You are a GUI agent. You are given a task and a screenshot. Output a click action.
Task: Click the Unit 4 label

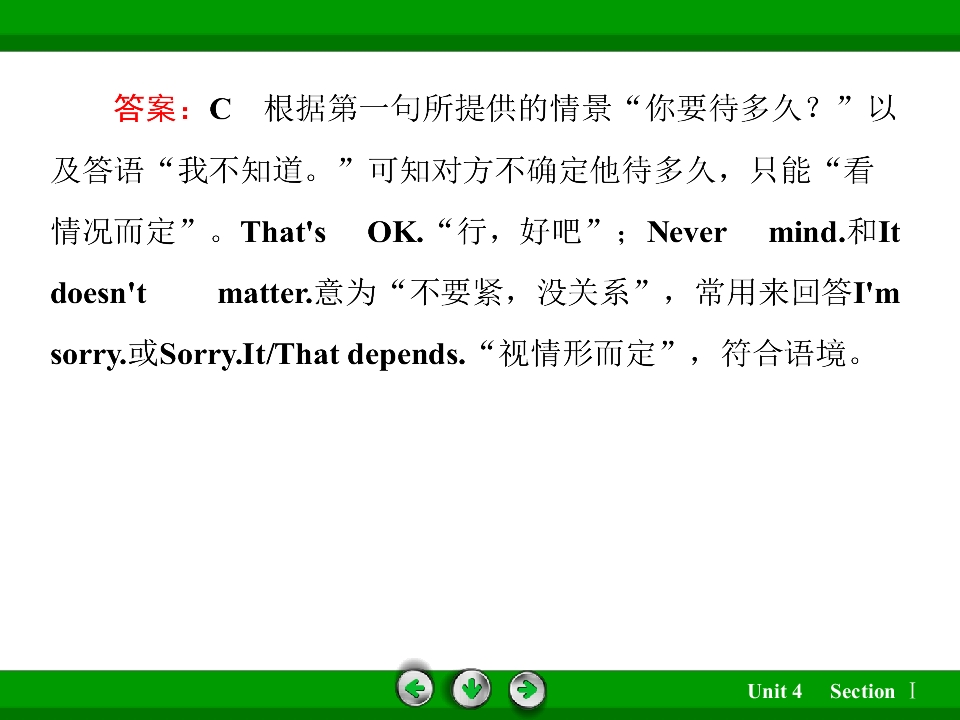tap(774, 691)
